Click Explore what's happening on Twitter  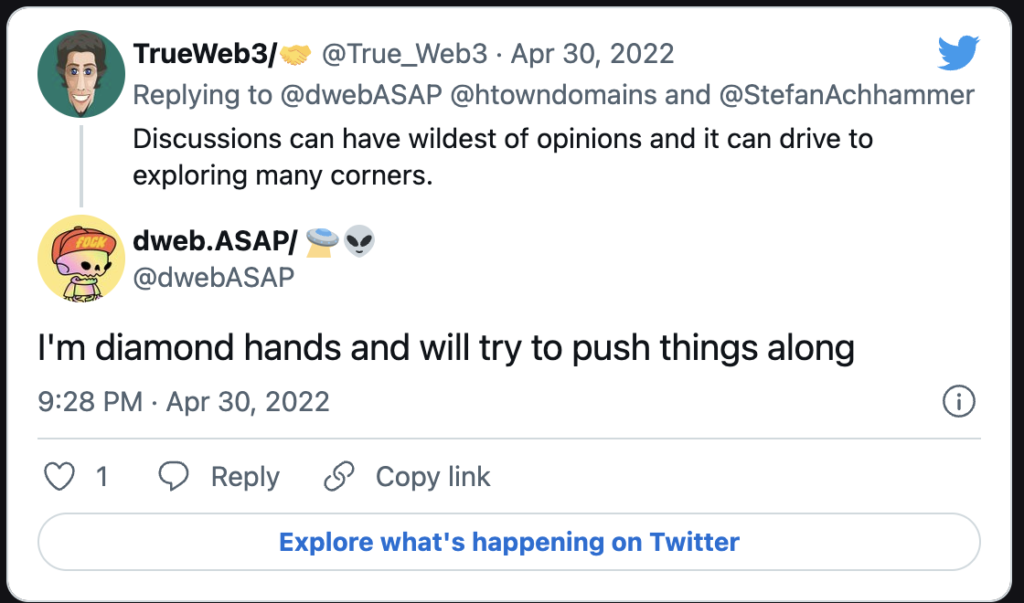(509, 542)
